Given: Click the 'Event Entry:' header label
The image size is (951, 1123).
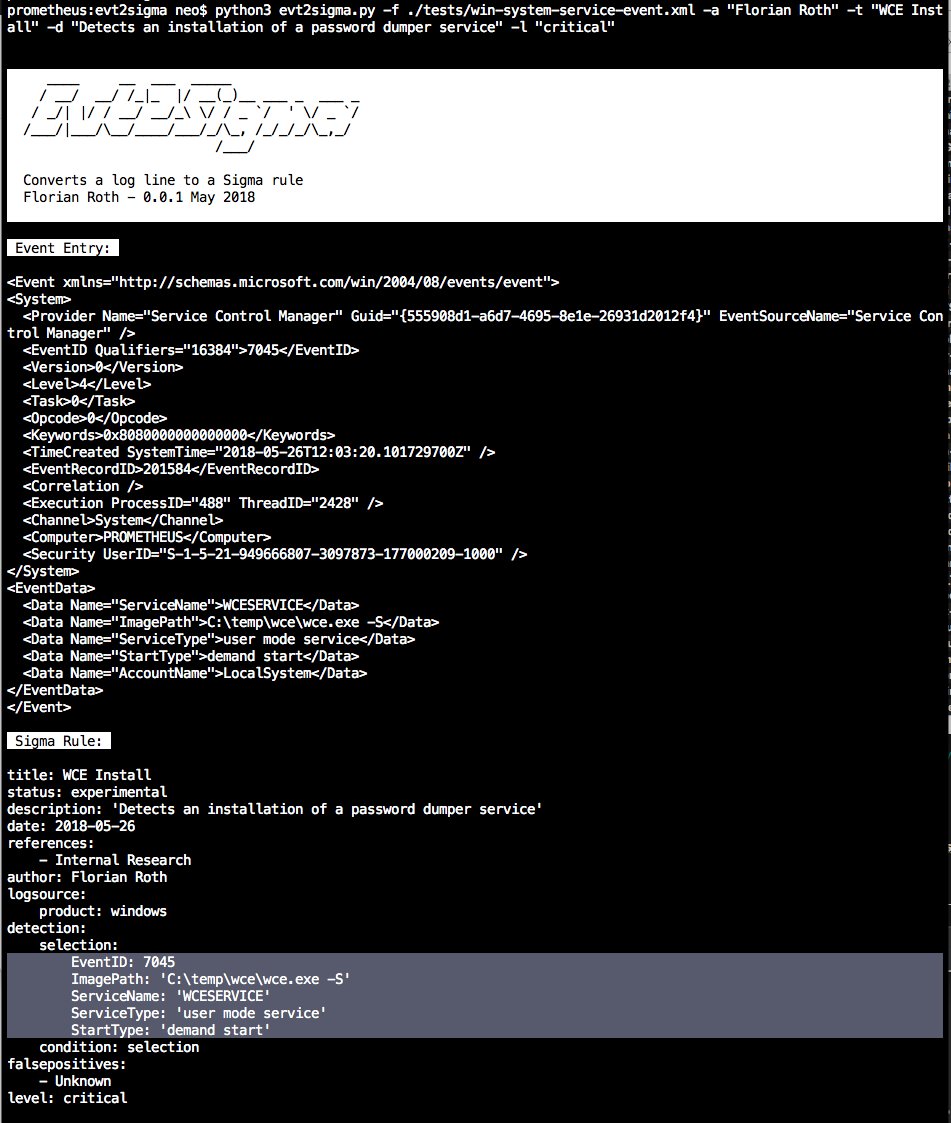Looking at the screenshot, I should (x=63, y=248).
